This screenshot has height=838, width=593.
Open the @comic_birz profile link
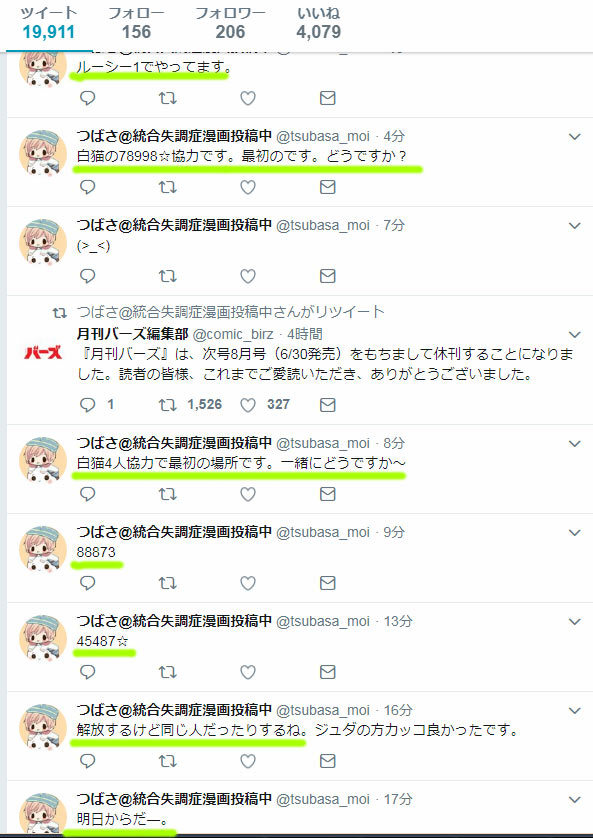tap(232, 335)
